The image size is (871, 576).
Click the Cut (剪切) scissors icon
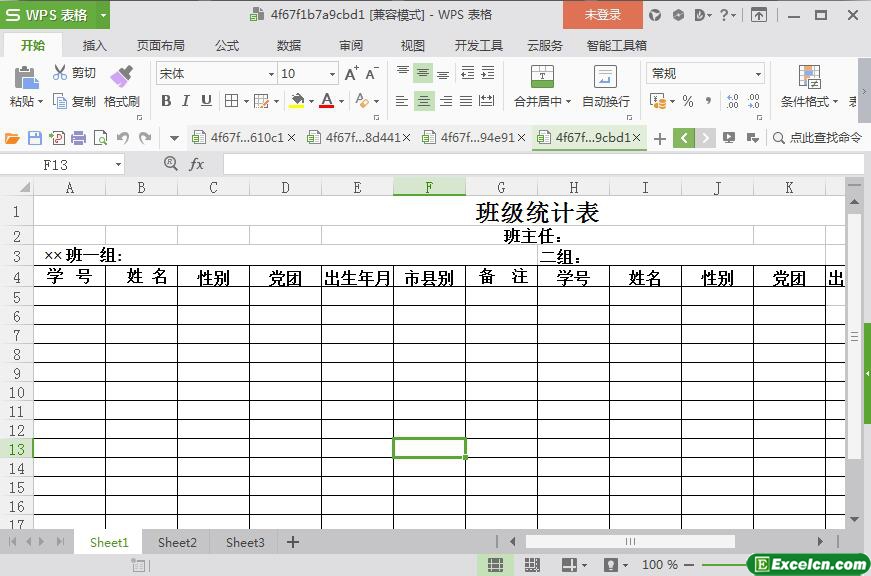(60, 73)
